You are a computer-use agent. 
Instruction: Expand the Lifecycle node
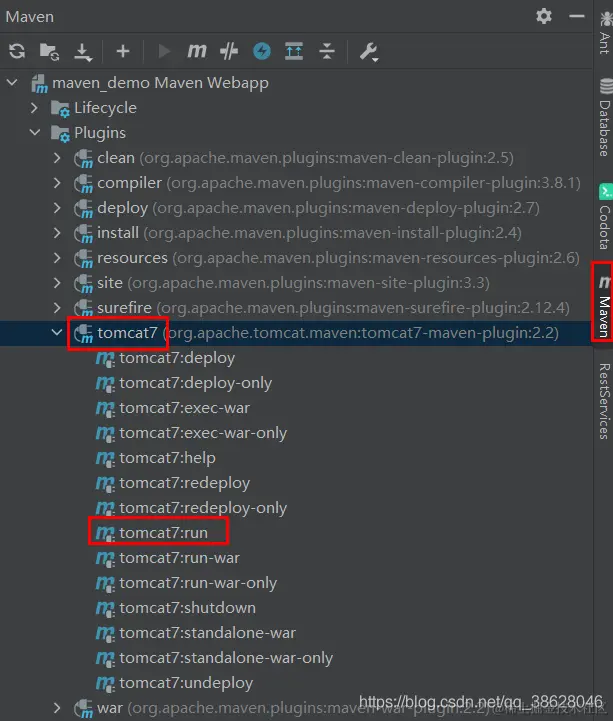tap(34, 108)
